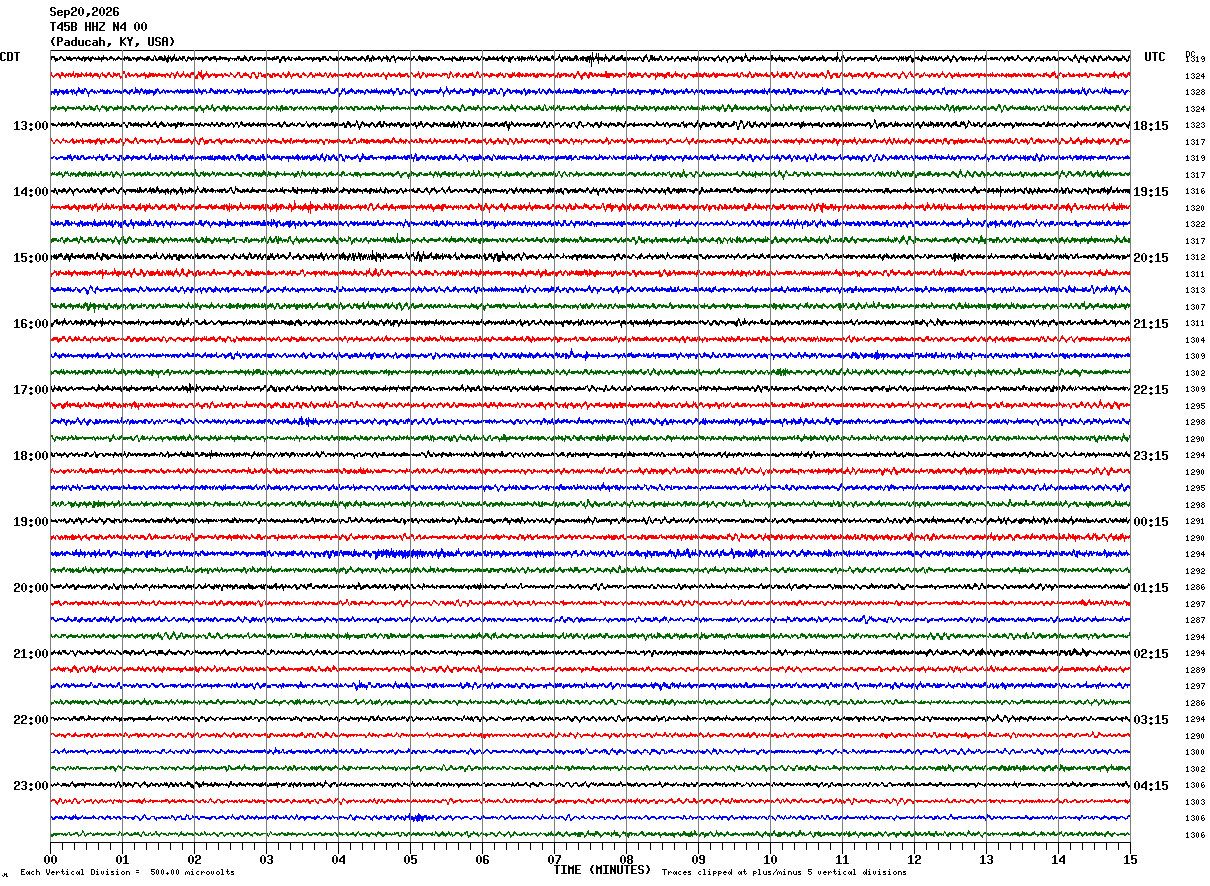The width and height of the screenshot is (1210, 886).
Task: Select minute marker 10 on time axis
Action: pos(770,859)
